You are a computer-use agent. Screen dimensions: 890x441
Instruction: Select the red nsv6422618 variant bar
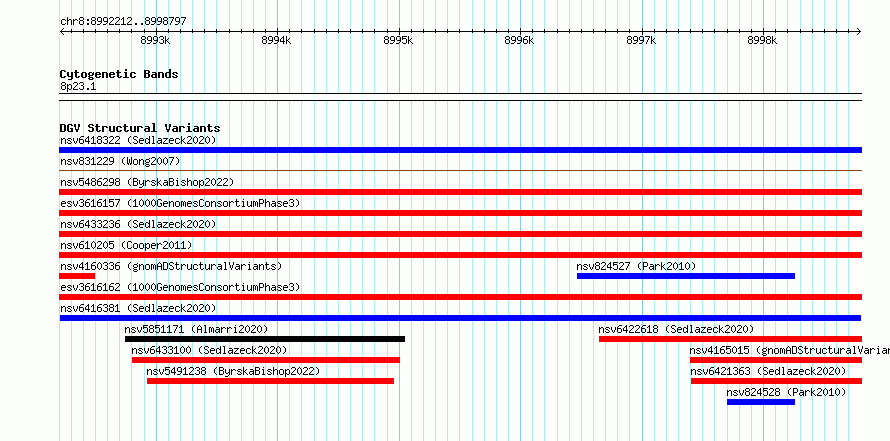pos(731,339)
